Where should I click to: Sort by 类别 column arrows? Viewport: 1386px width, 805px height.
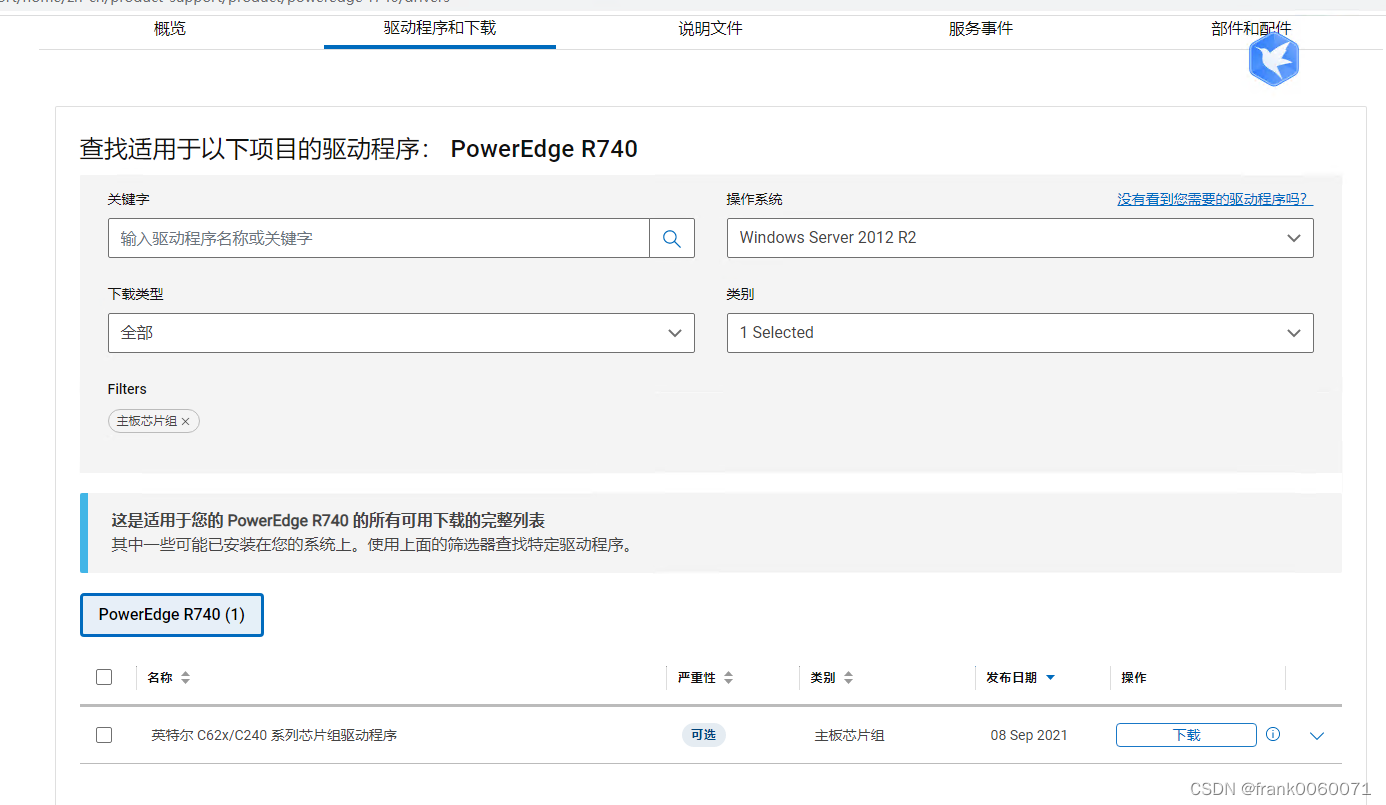[x=848, y=677]
